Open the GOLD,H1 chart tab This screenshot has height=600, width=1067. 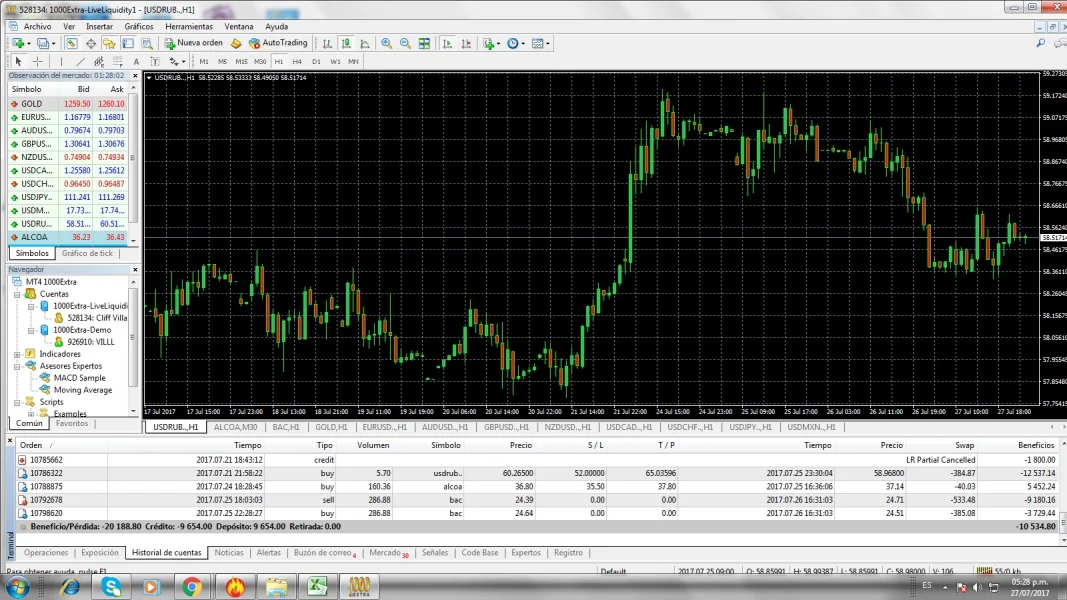[x=330, y=427]
